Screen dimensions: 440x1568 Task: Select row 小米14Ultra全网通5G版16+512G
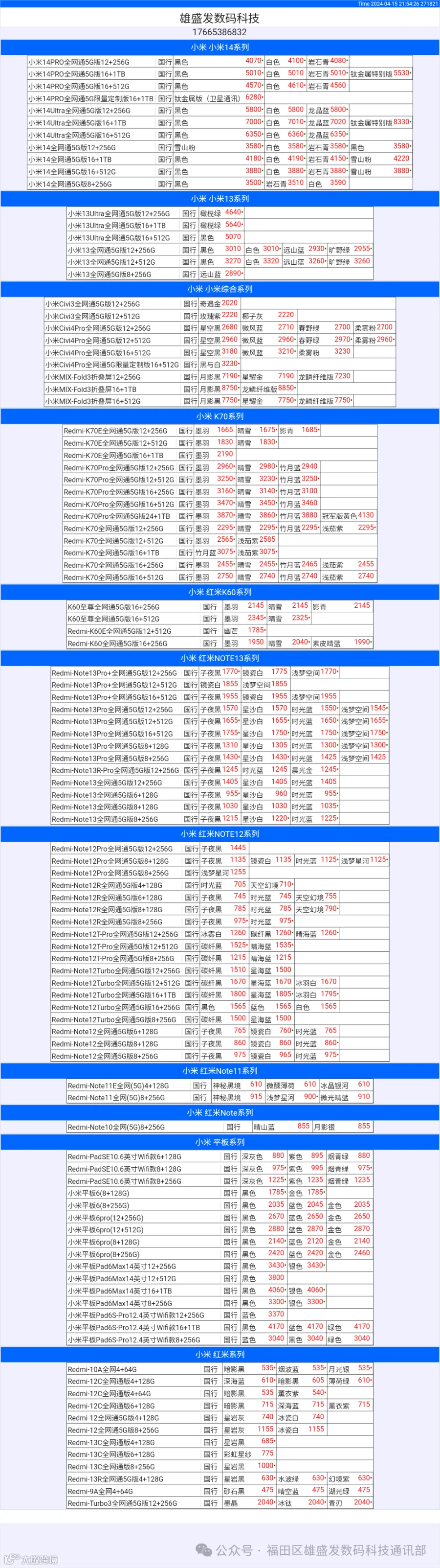click(x=220, y=135)
